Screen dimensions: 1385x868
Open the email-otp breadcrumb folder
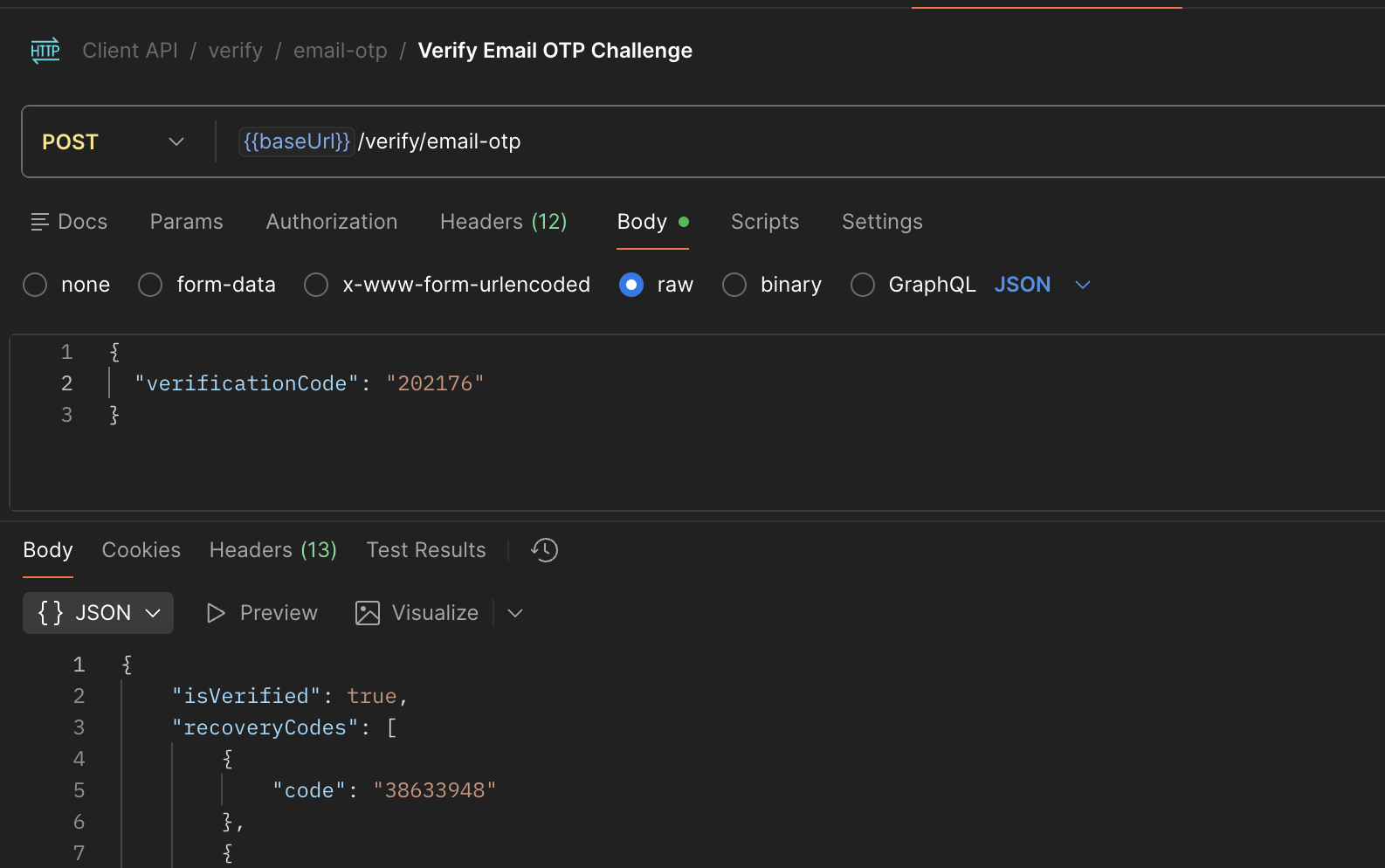[x=341, y=51]
